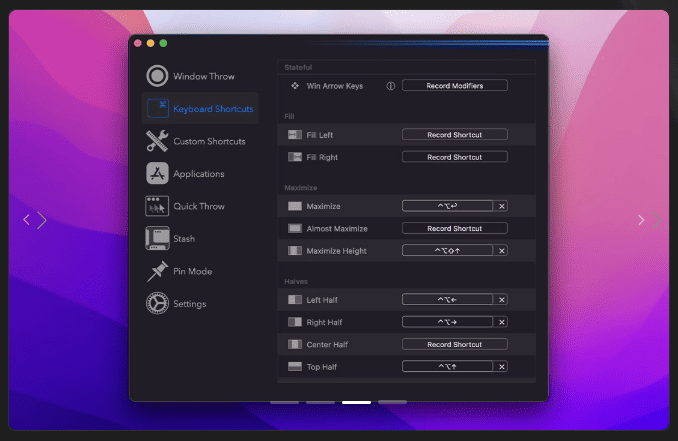Clear the Left Half shortcut

click(502, 300)
